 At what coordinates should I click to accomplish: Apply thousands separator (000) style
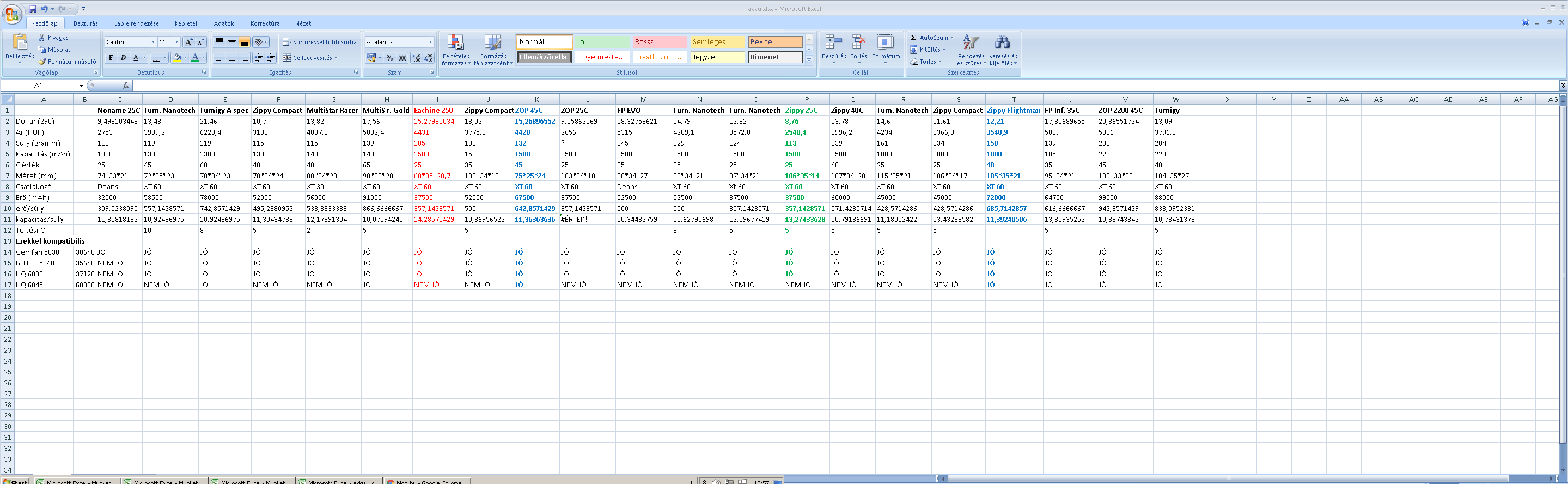coord(402,58)
